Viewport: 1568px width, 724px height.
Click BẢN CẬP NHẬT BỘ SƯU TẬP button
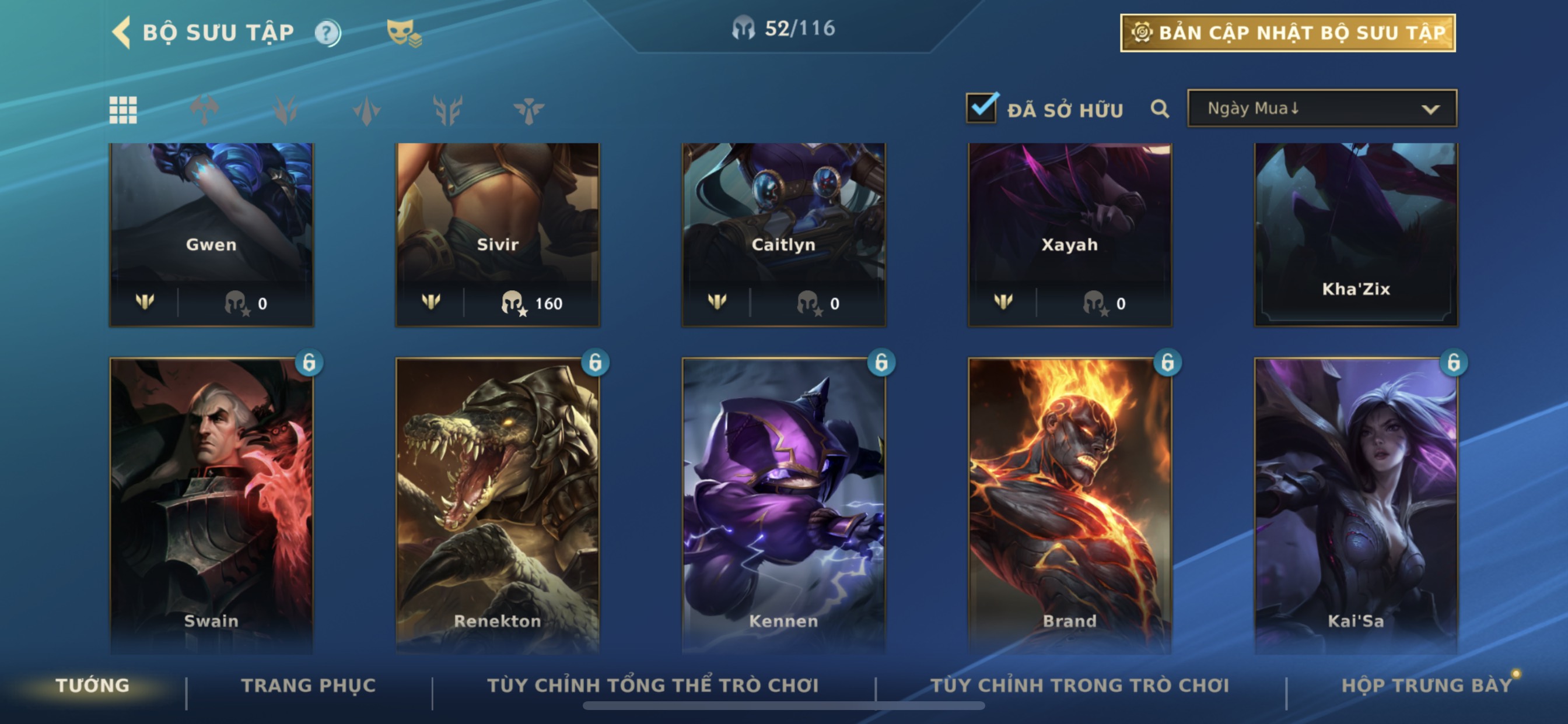1288,33
